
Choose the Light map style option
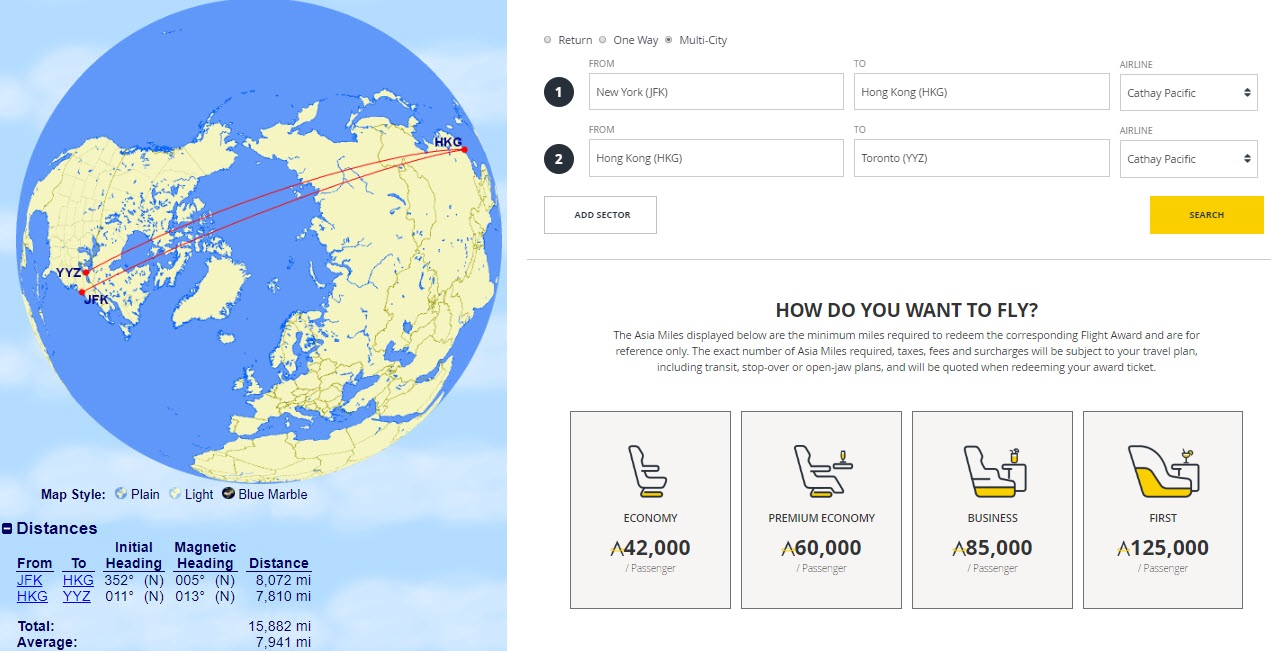(198, 494)
